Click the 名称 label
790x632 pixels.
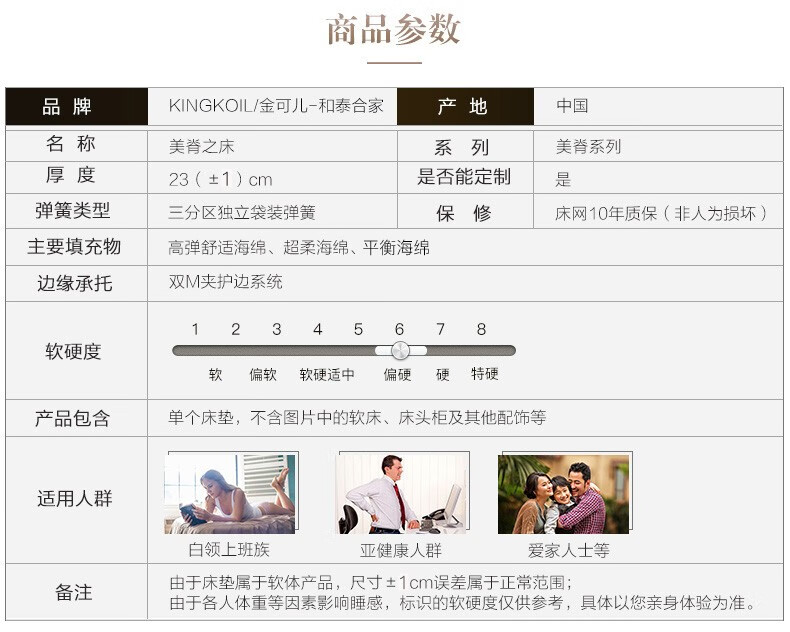pos(71,144)
